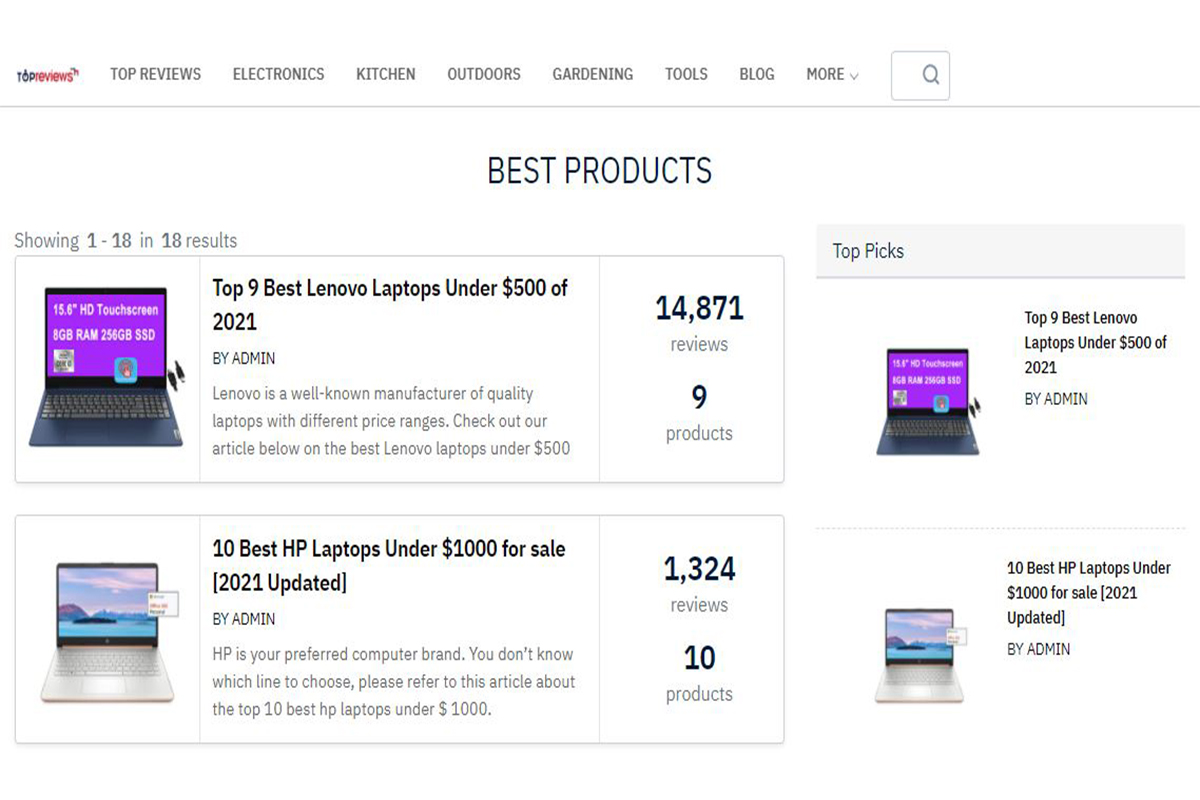
Task: Click the TopReviews logo
Action: click(48, 75)
